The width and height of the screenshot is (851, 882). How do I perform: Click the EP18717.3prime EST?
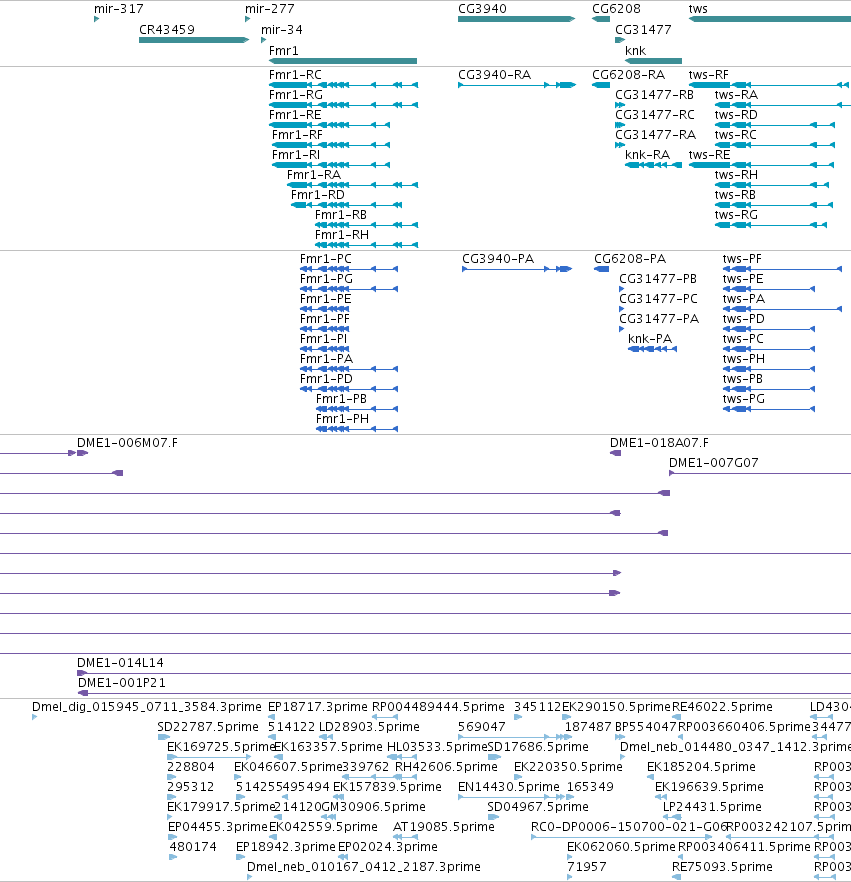272,717
